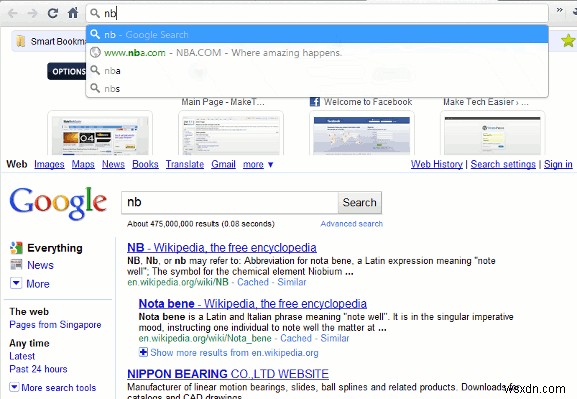
Task: Choose the 'nbs' search suggestion
Action: coord(317,88)
